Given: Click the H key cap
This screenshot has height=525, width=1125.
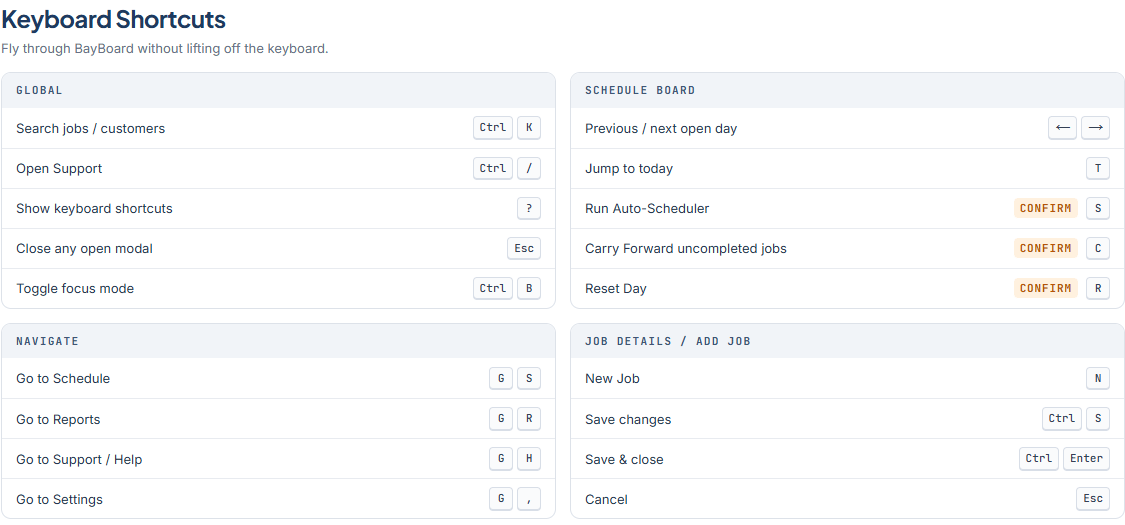Looking at the screenshot, I should tap(529, 459).
